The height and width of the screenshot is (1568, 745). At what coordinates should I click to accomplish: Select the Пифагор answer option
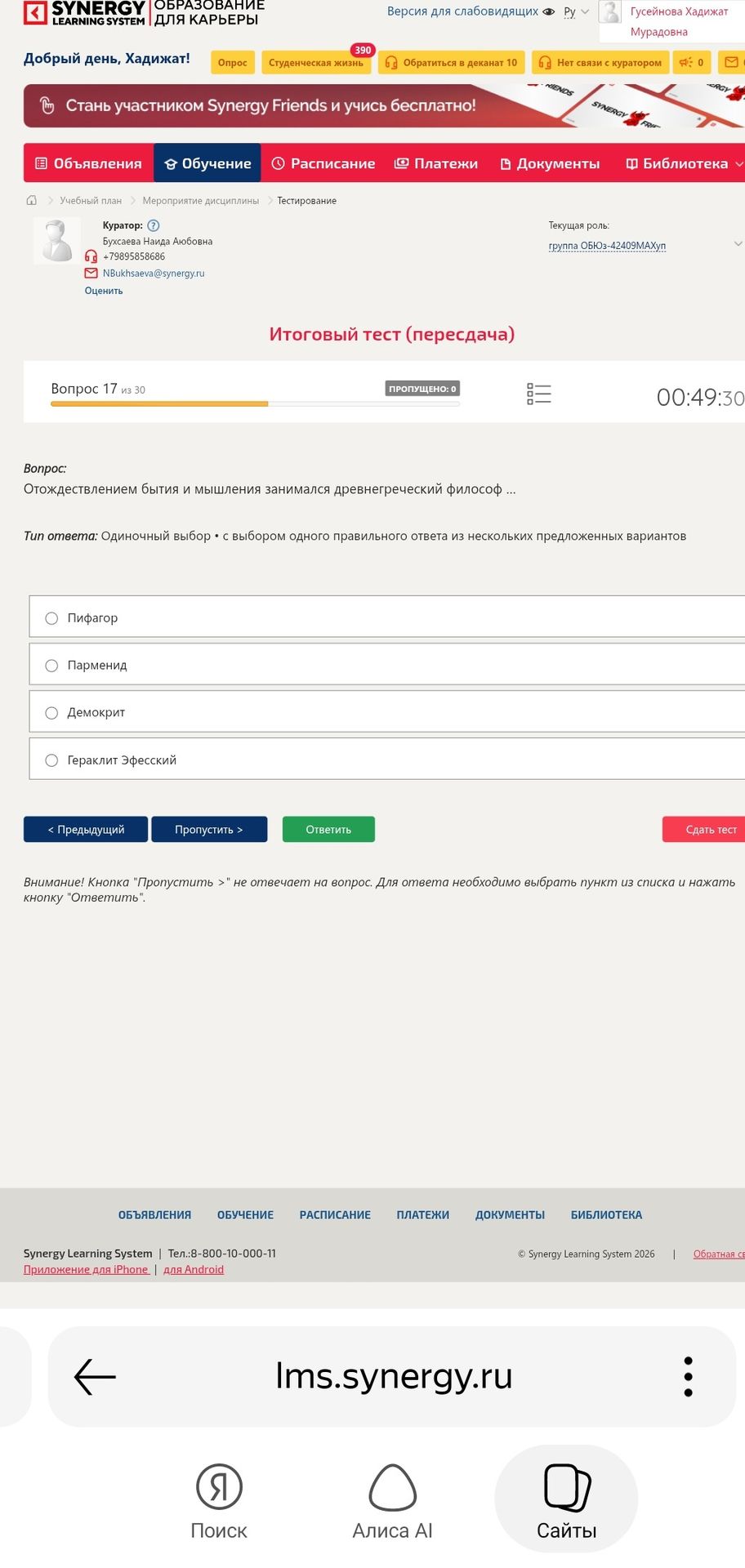(x=387, y=617)
